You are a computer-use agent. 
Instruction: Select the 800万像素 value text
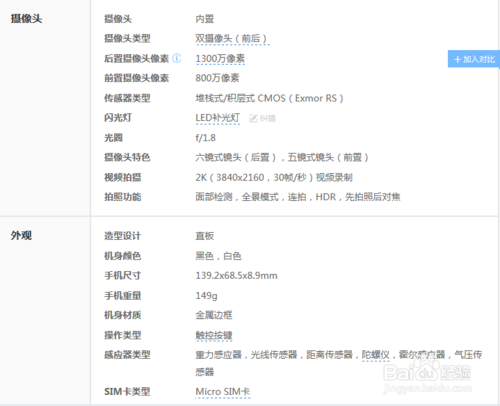217,78
